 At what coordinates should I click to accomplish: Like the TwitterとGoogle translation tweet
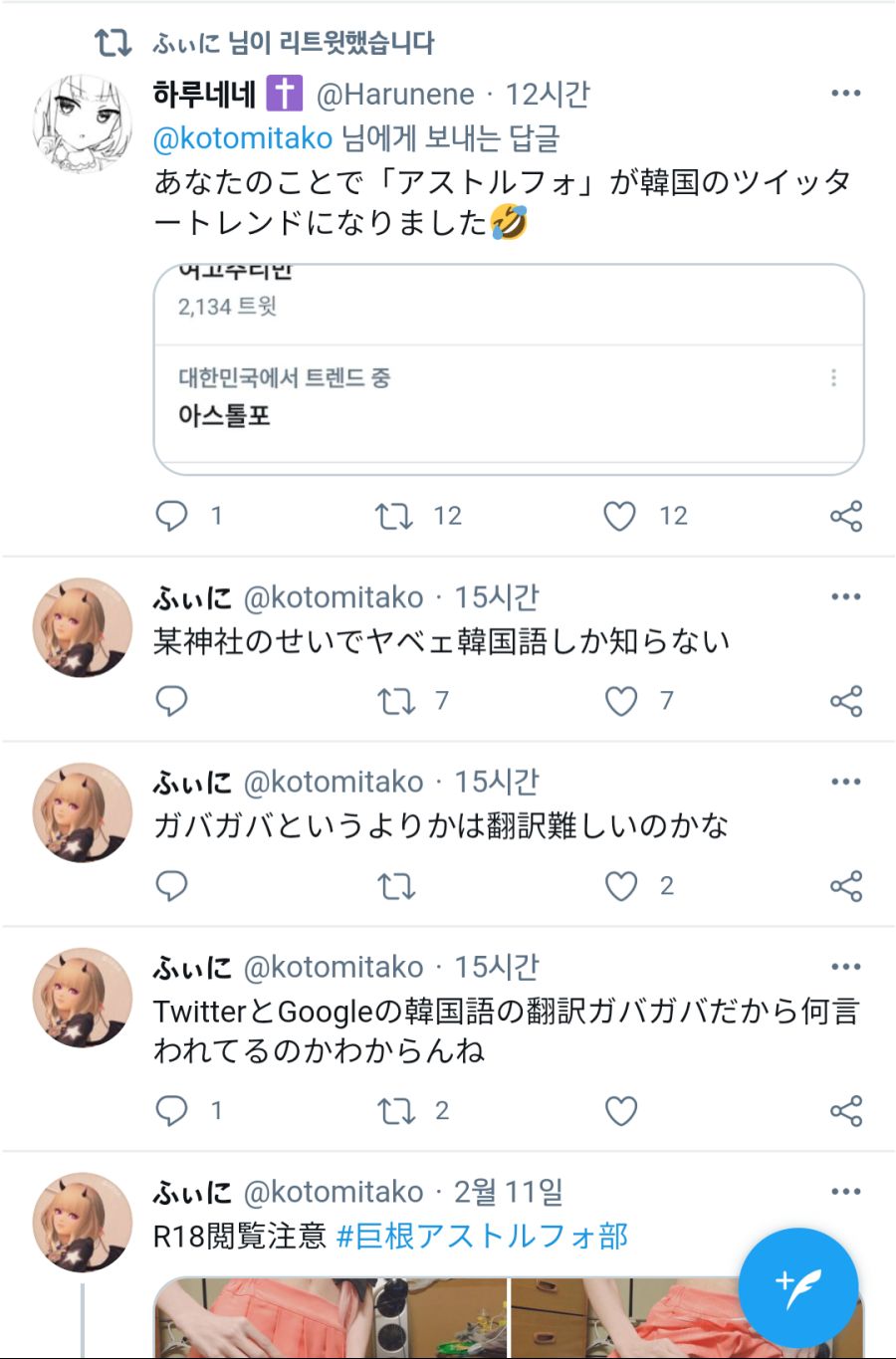pos(621,1110)
